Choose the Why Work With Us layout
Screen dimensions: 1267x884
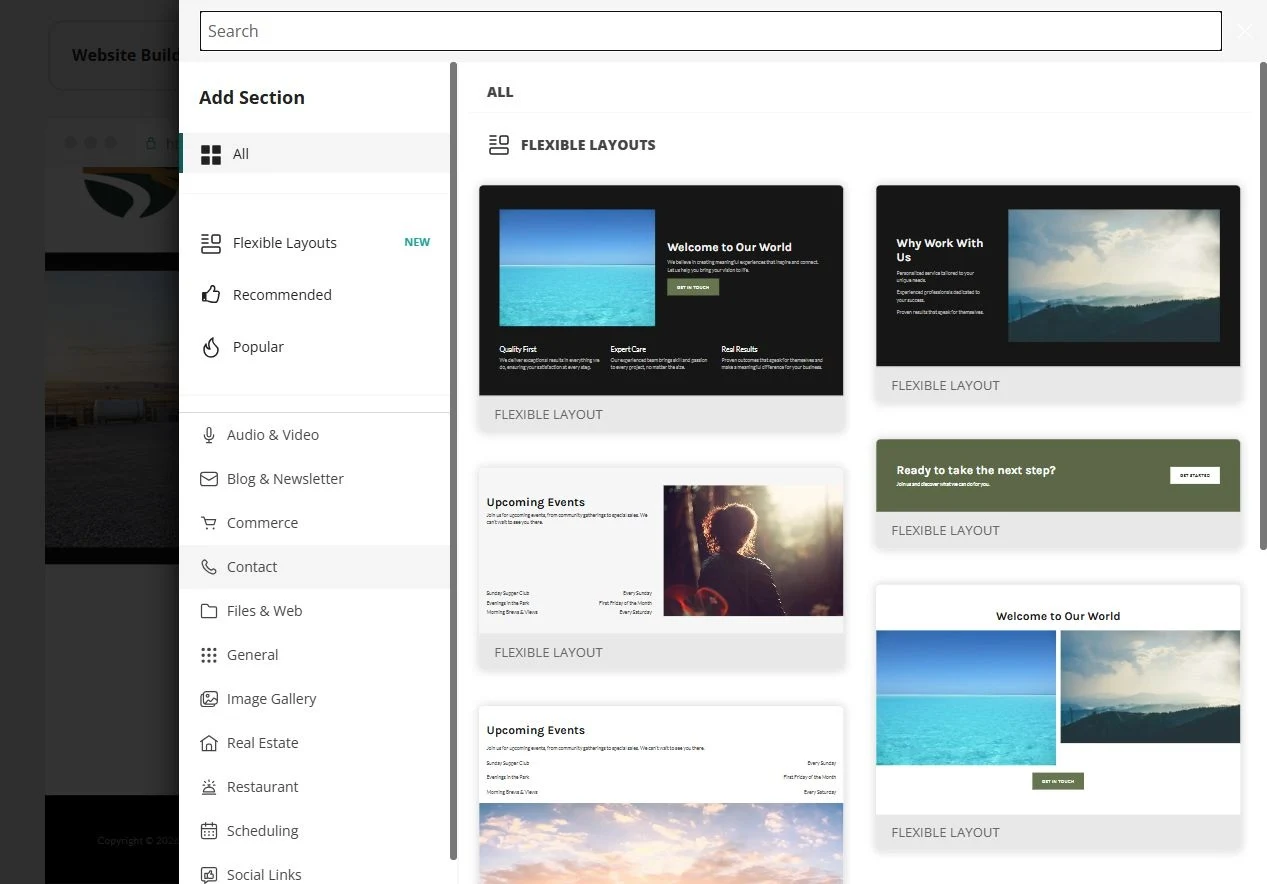pos(1058,294)
